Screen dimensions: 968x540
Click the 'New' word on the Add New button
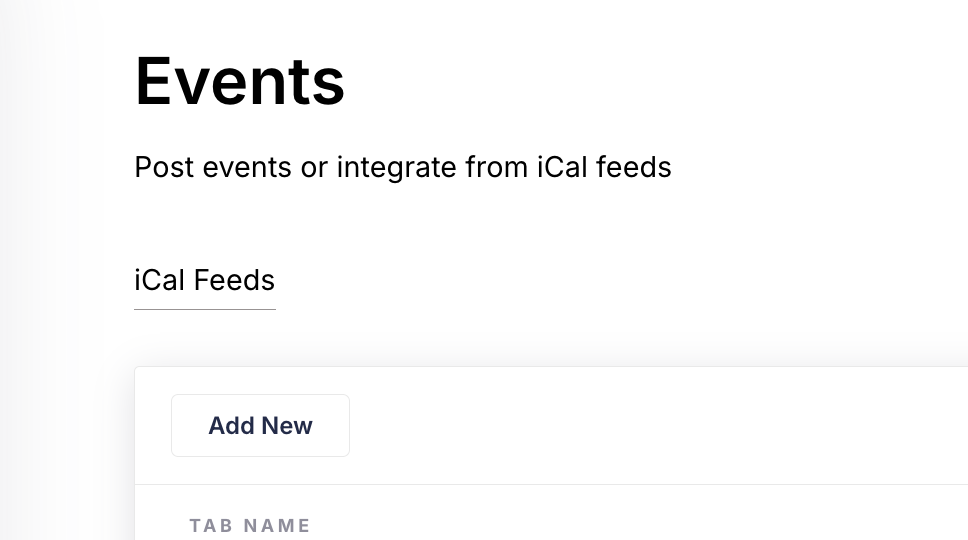286,425
